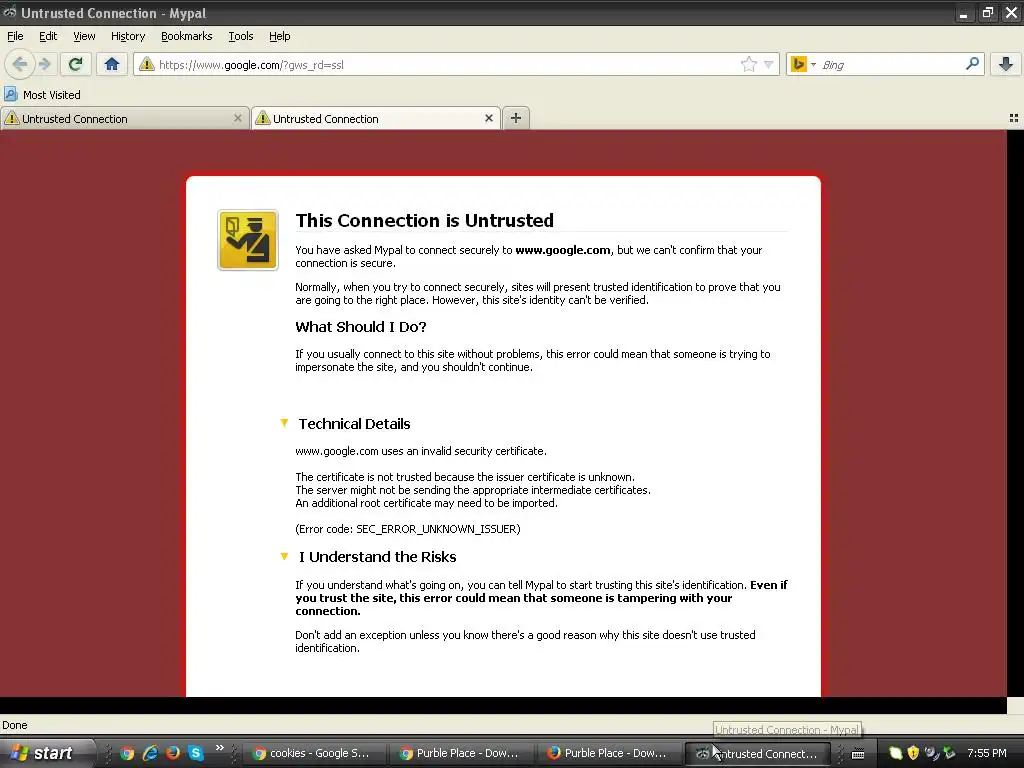Open the bookmarks dropdown arrow beside star
This screenshot has width=1024, height=768.
769,64
